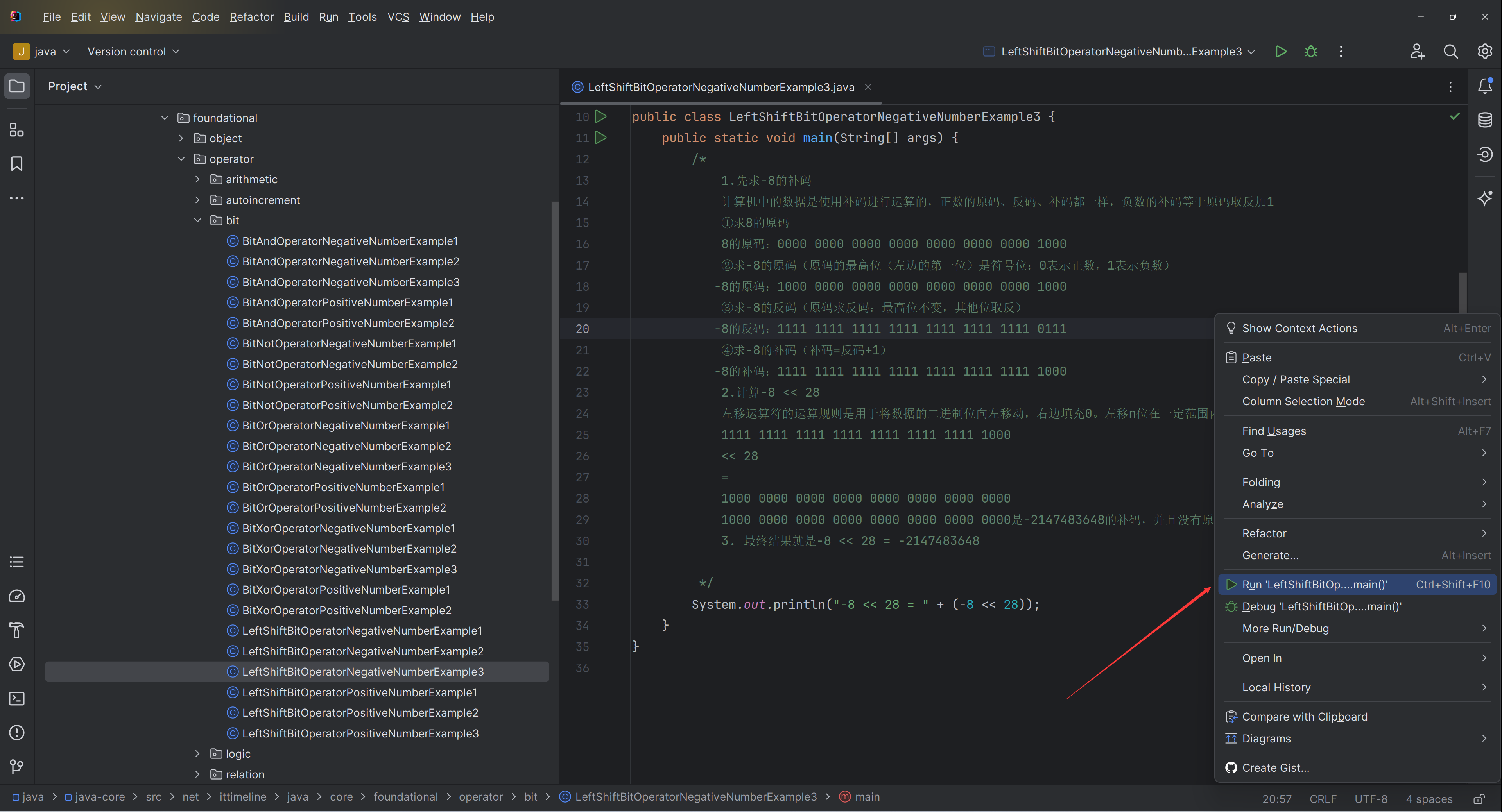1502x812 pixels.
Task: Open editor tab options vertical dots
Action: click(1451, 87)
